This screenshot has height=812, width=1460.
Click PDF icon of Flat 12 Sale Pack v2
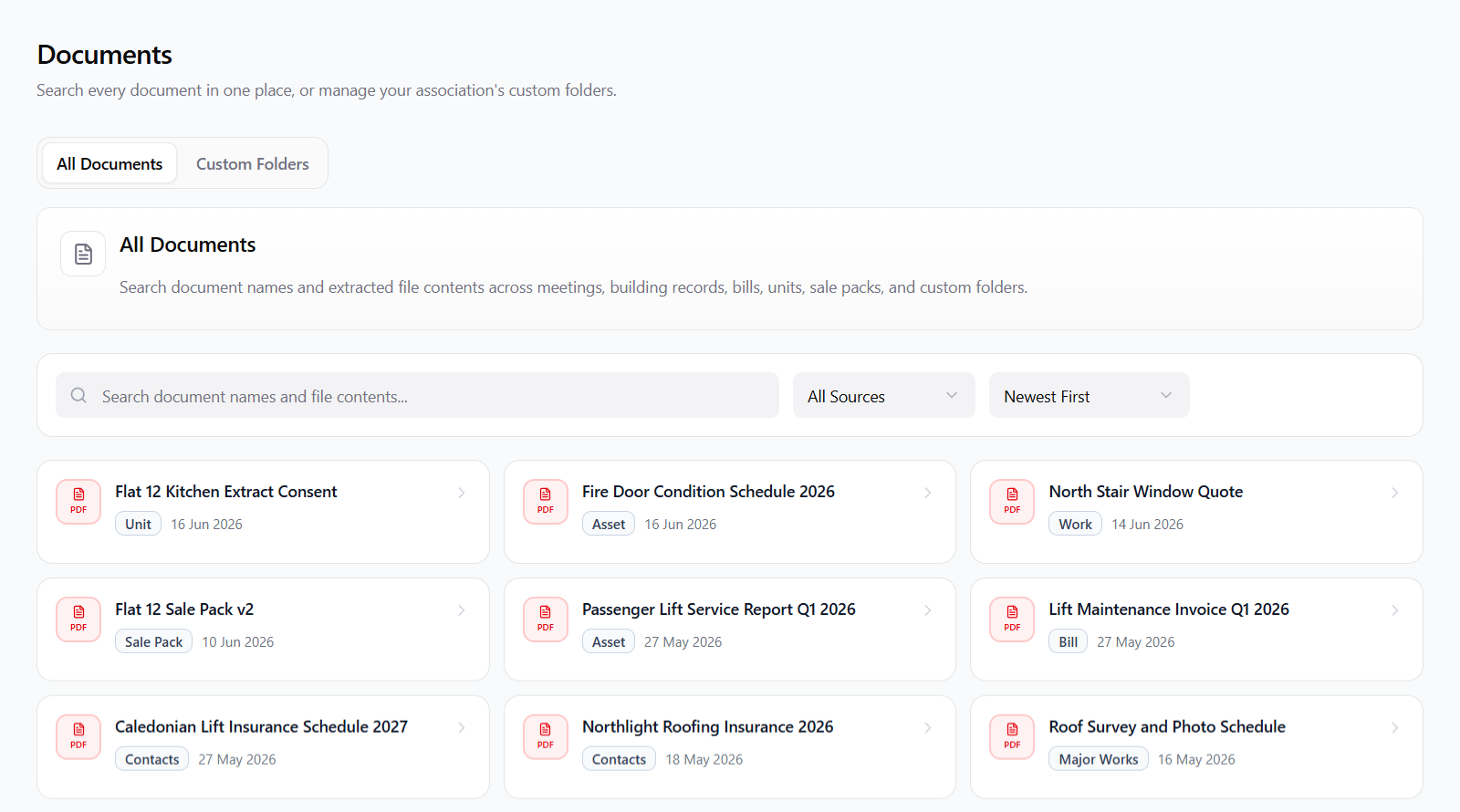coord(78,619)
